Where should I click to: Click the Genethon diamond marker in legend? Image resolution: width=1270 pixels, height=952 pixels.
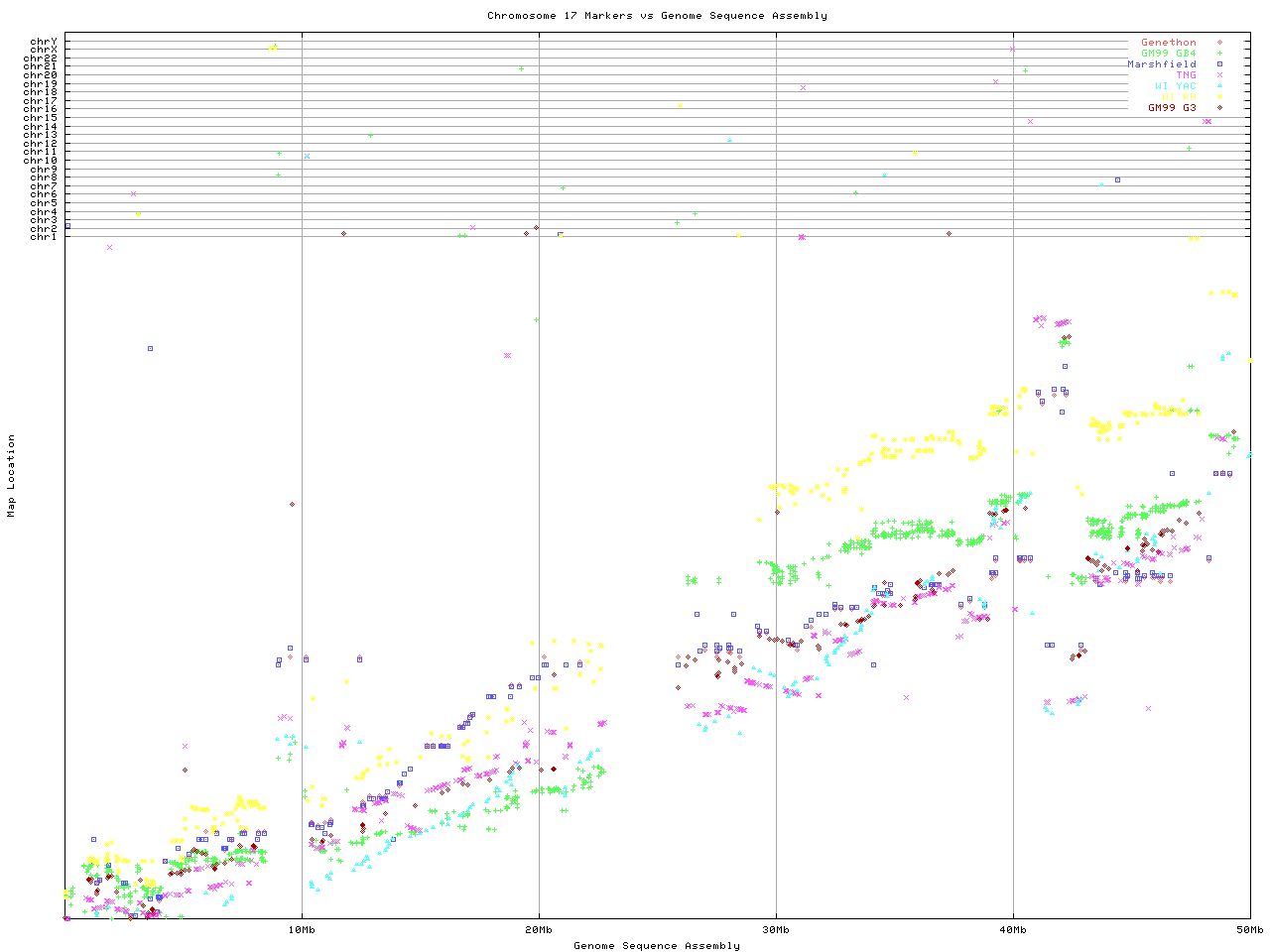(1219, 43)
